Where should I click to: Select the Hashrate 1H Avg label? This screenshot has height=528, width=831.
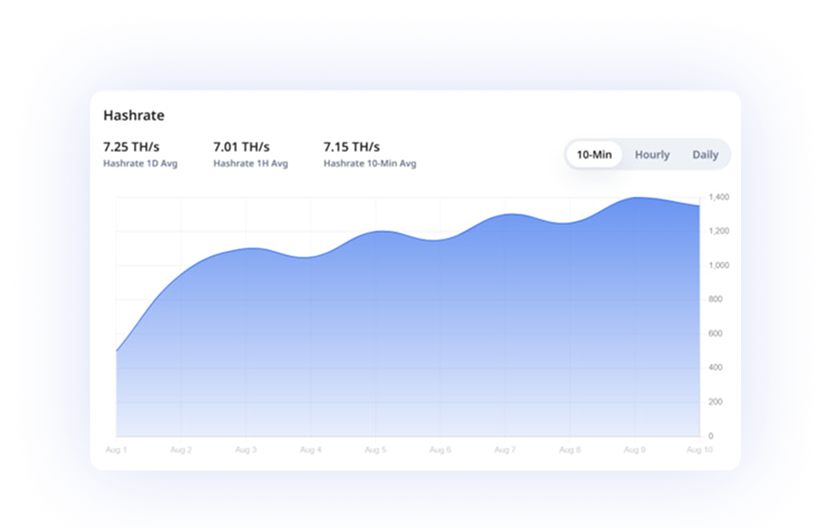click(250, 163)
